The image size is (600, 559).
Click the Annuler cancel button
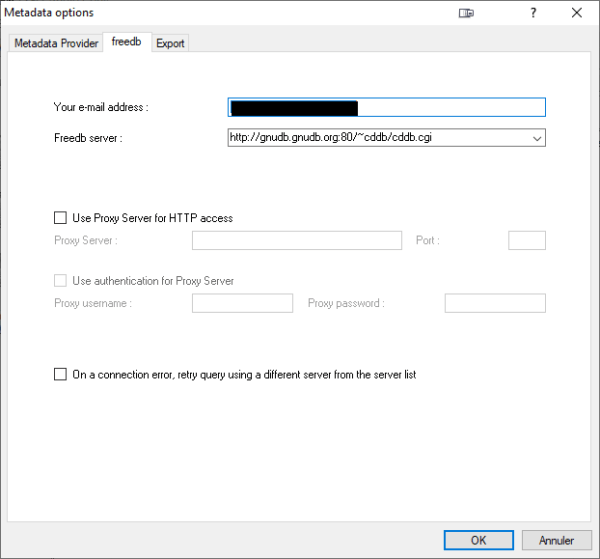point(556,540)
